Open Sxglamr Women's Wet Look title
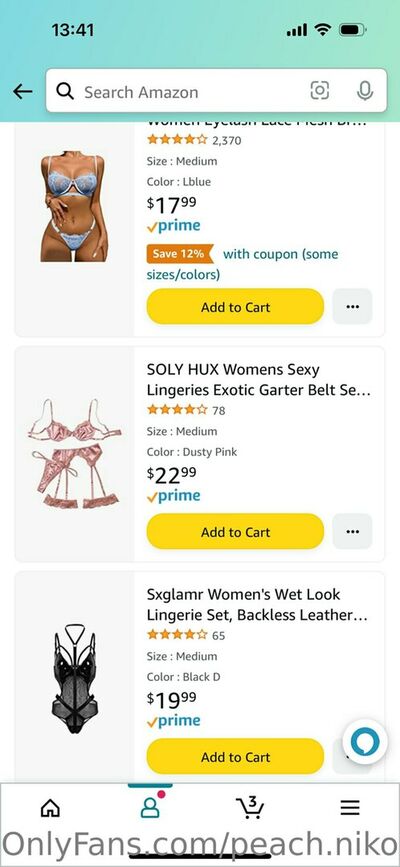The image size is (400, 867). pyautogui.click(x=257, y=604)
